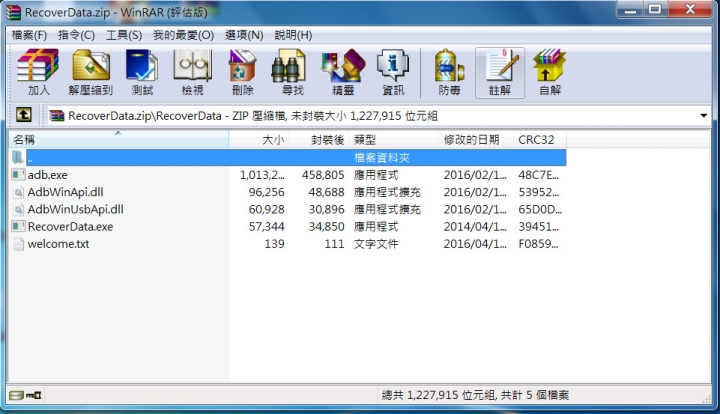The image size is (720, 414).
Task: Click the 測試 (Test) toolbar icon
Action: [x=142, y=65]
